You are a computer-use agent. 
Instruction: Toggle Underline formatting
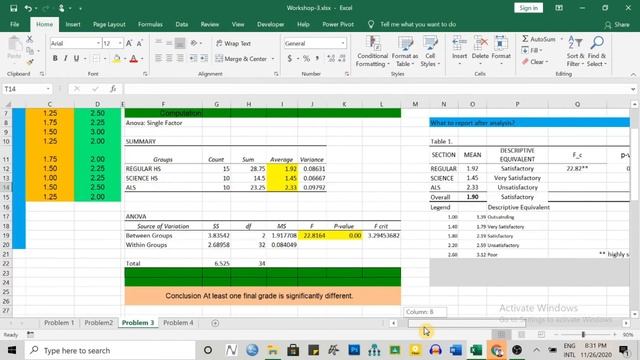76,58
